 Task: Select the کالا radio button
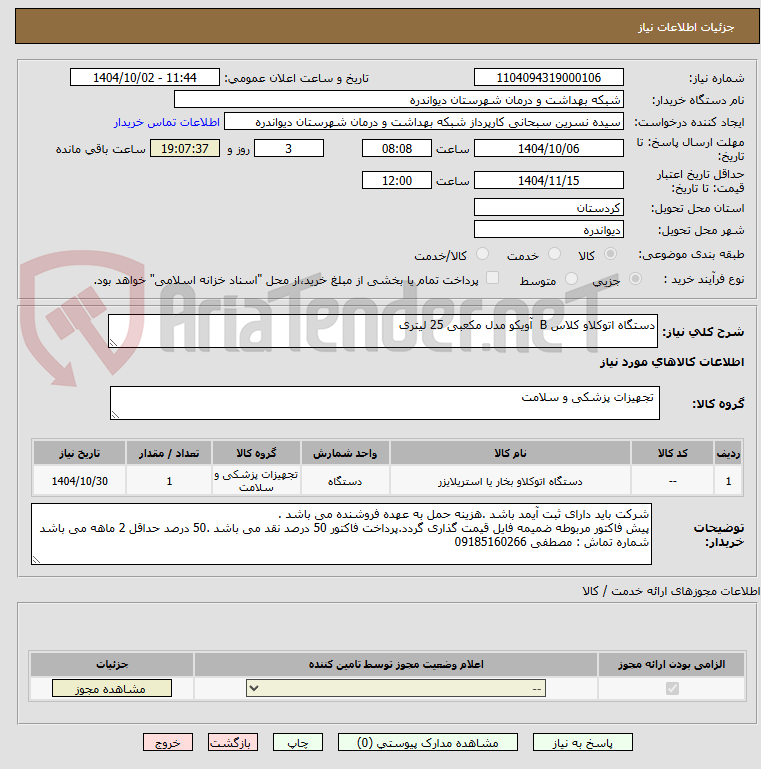click(610, 254)
